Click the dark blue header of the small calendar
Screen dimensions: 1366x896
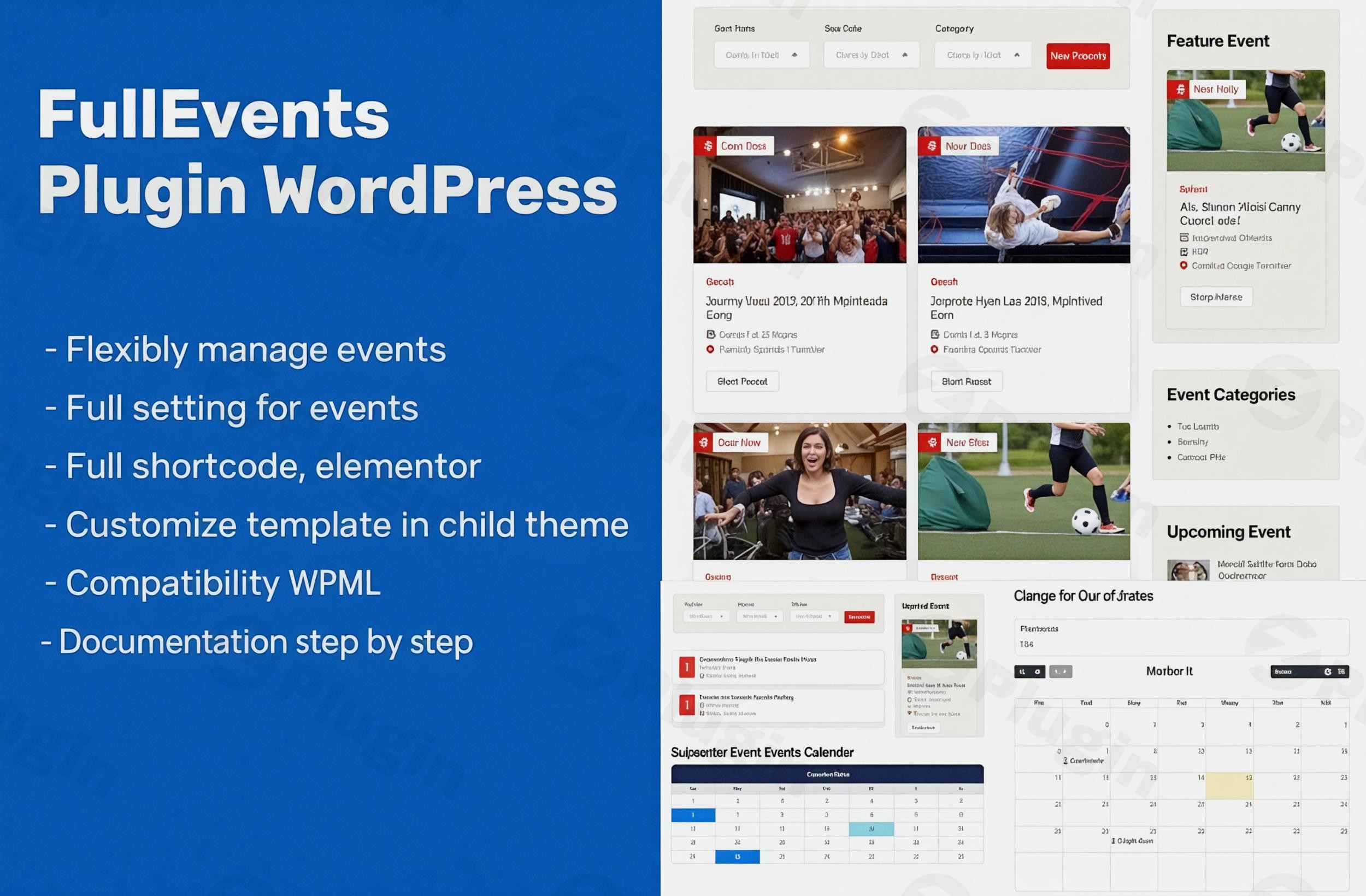pyautogui.click(x=827, y=774)
